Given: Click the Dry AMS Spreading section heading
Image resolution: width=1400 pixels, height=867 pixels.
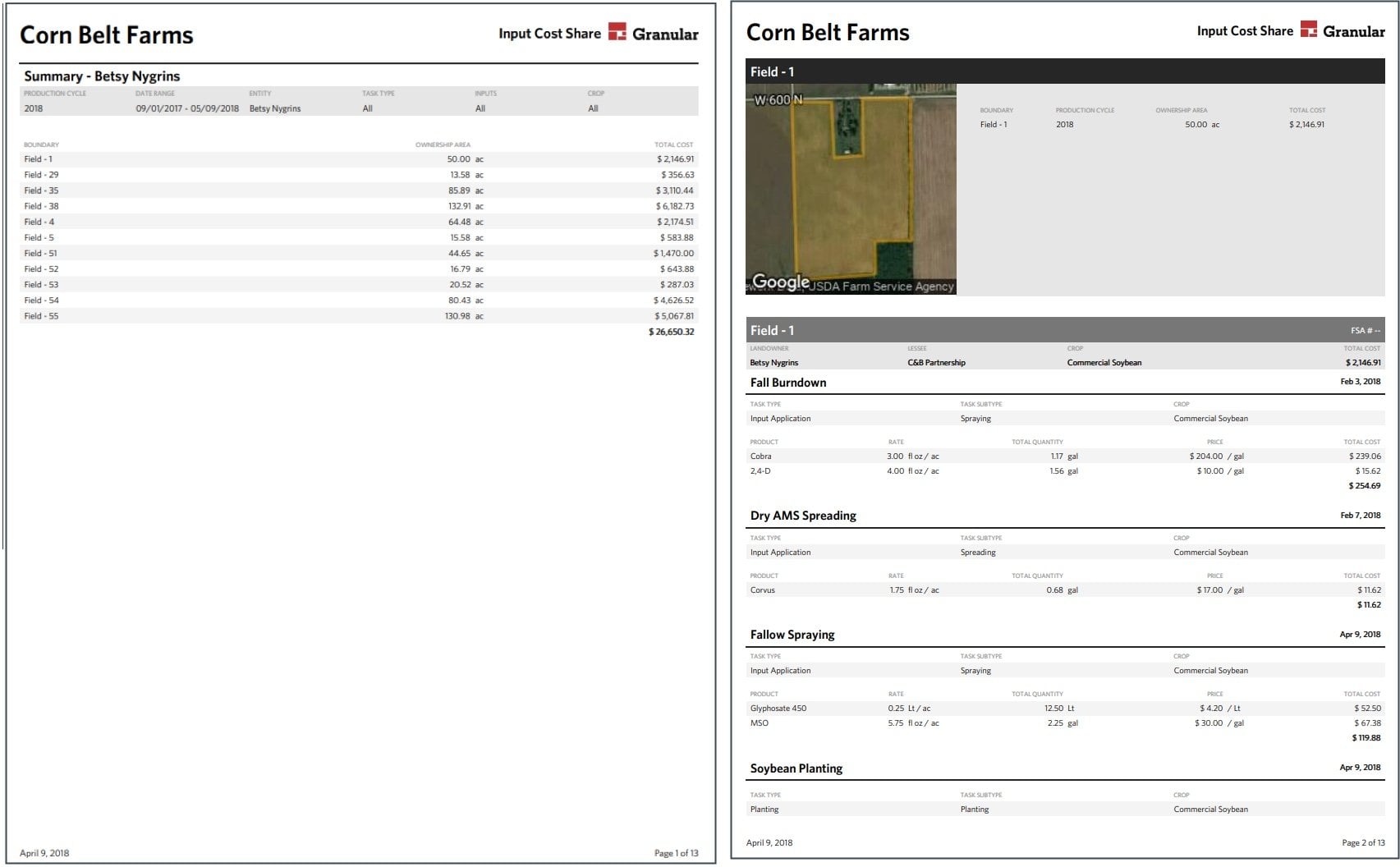Looking at the screenshot, I should click(803, 516).
